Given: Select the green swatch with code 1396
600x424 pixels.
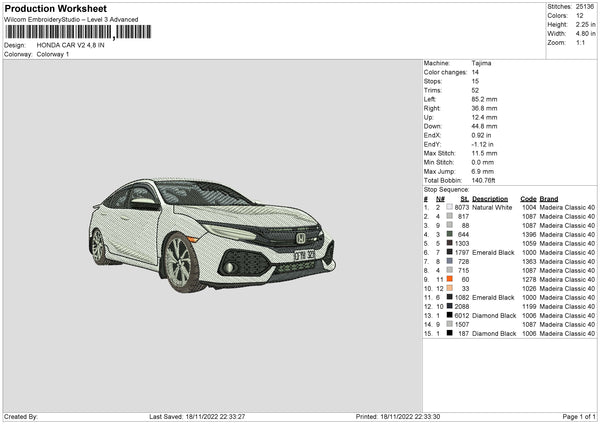Looking at the screenshot, I should tap(449, 234).
